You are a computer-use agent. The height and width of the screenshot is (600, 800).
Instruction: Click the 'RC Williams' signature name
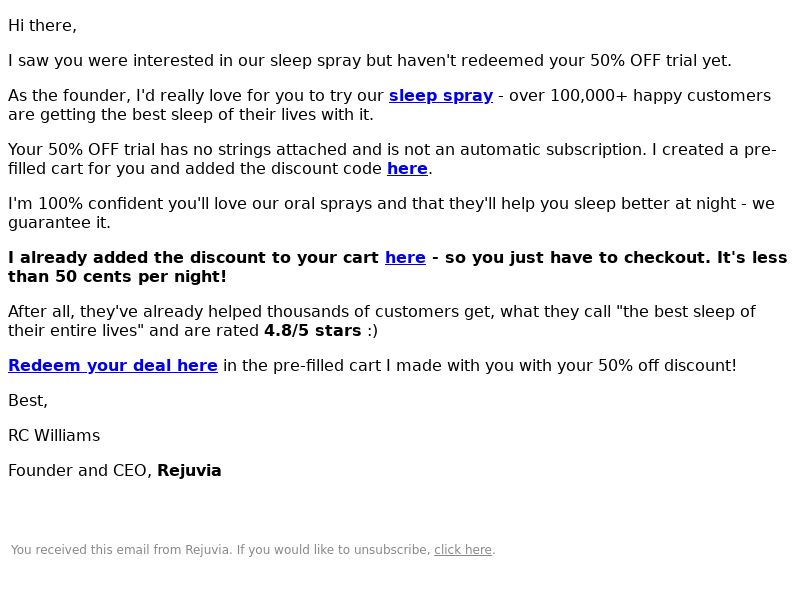[54, 435]
